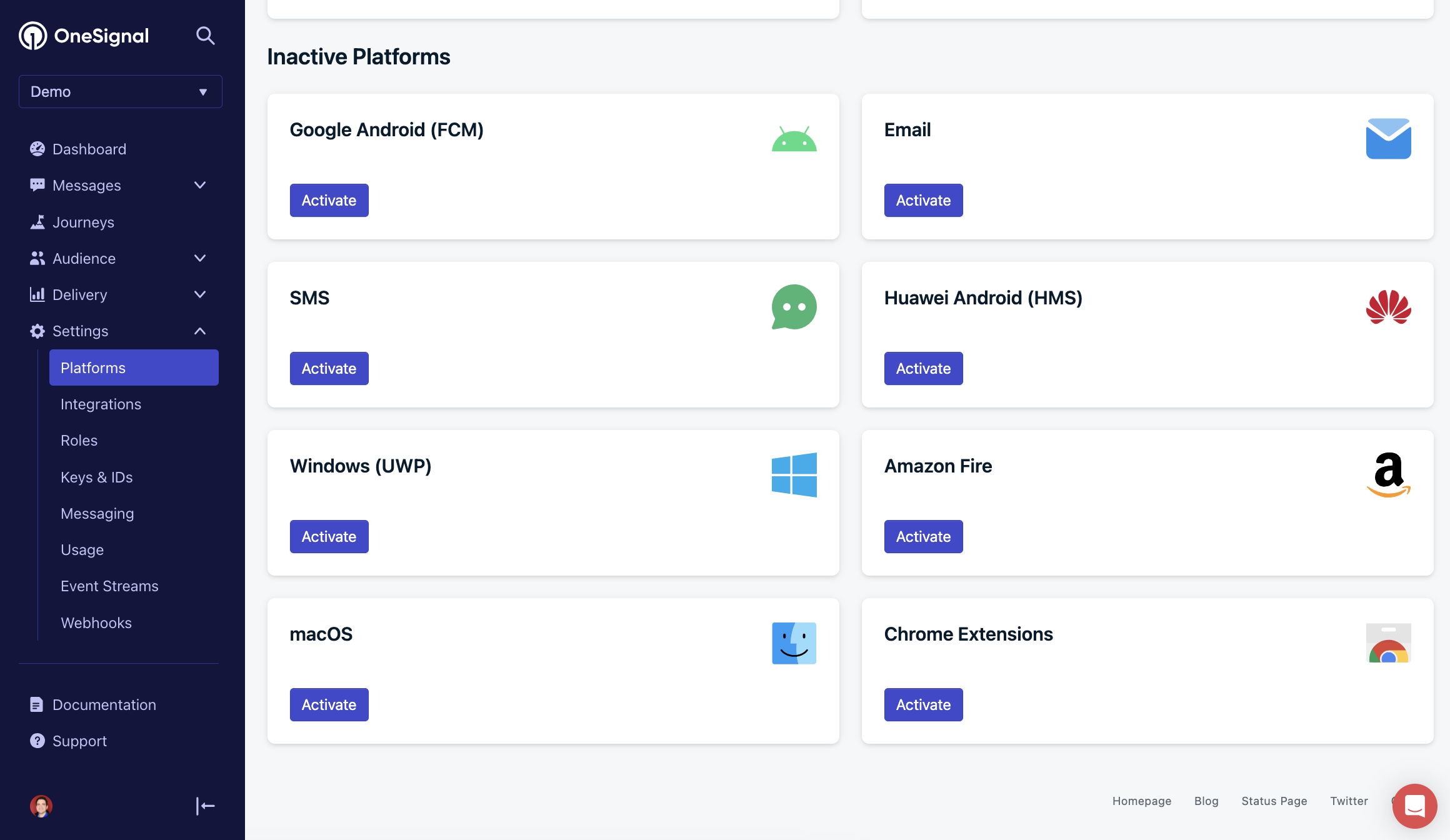Open Keys & IDs settings
This screenshot has height=840, width=1450.
coord(96,477)
